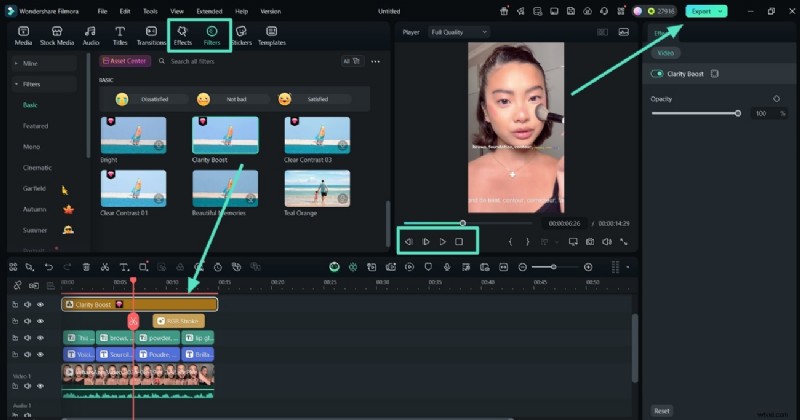Click the scissors split tool in timeline
This screenshot has height=420, width=800.
pos(105,267)
